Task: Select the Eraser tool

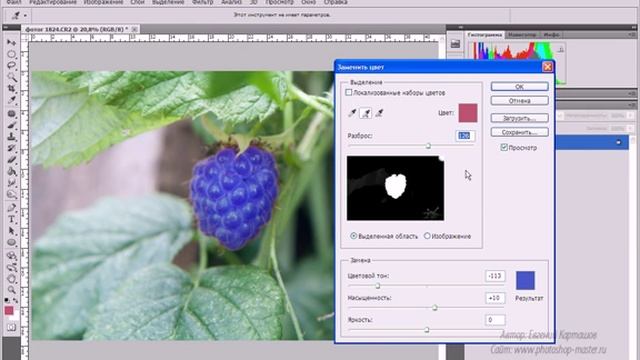Action: (x=11, y=160)
